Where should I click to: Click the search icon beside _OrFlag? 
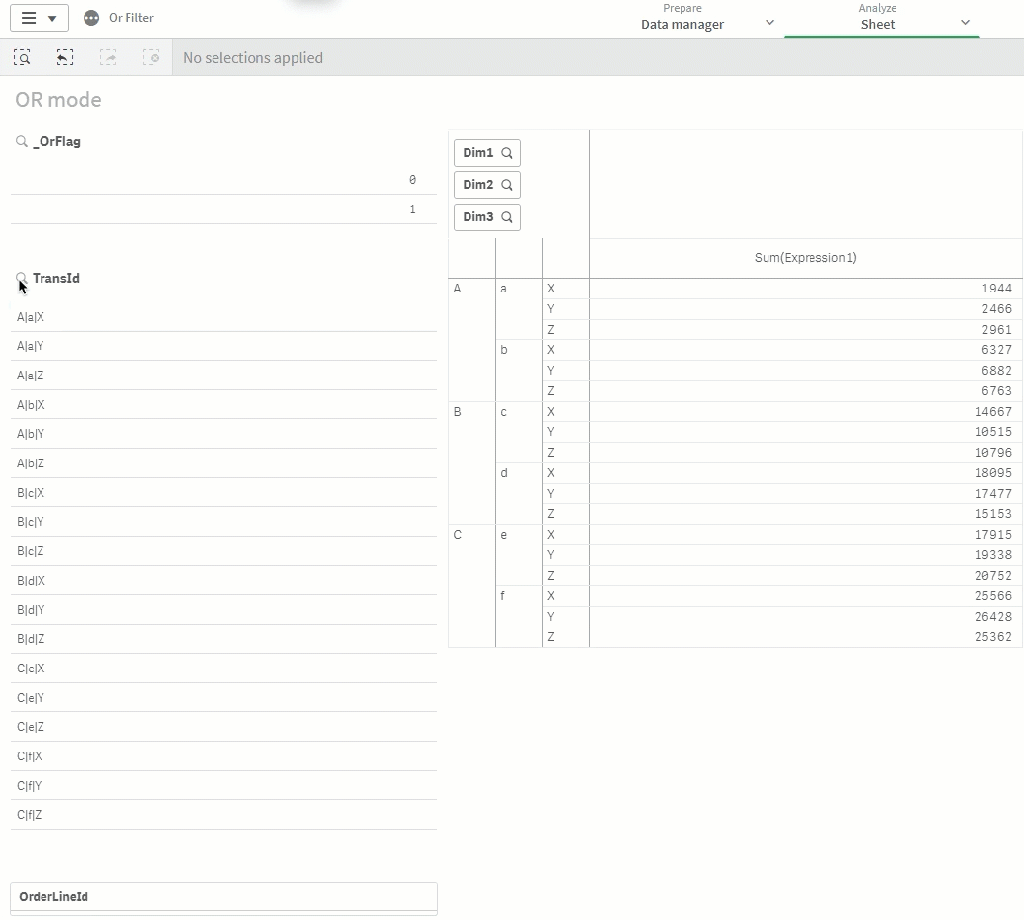click(21, 142)
